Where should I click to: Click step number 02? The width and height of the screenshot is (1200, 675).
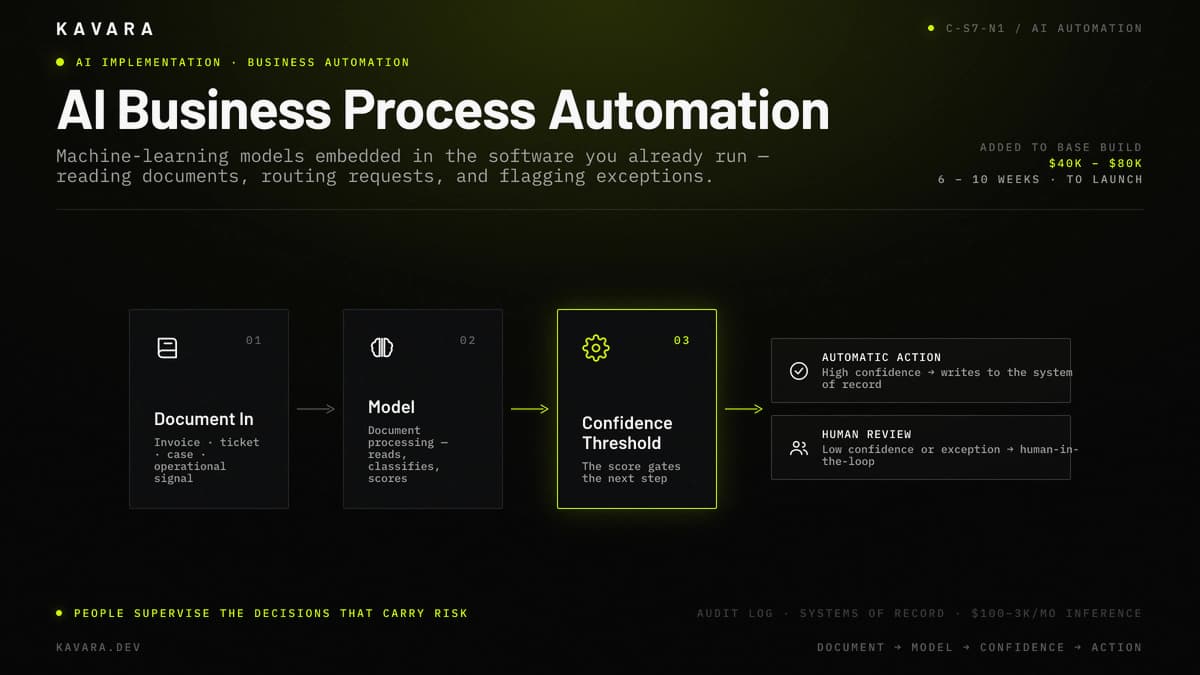click(x=468, y=340)
